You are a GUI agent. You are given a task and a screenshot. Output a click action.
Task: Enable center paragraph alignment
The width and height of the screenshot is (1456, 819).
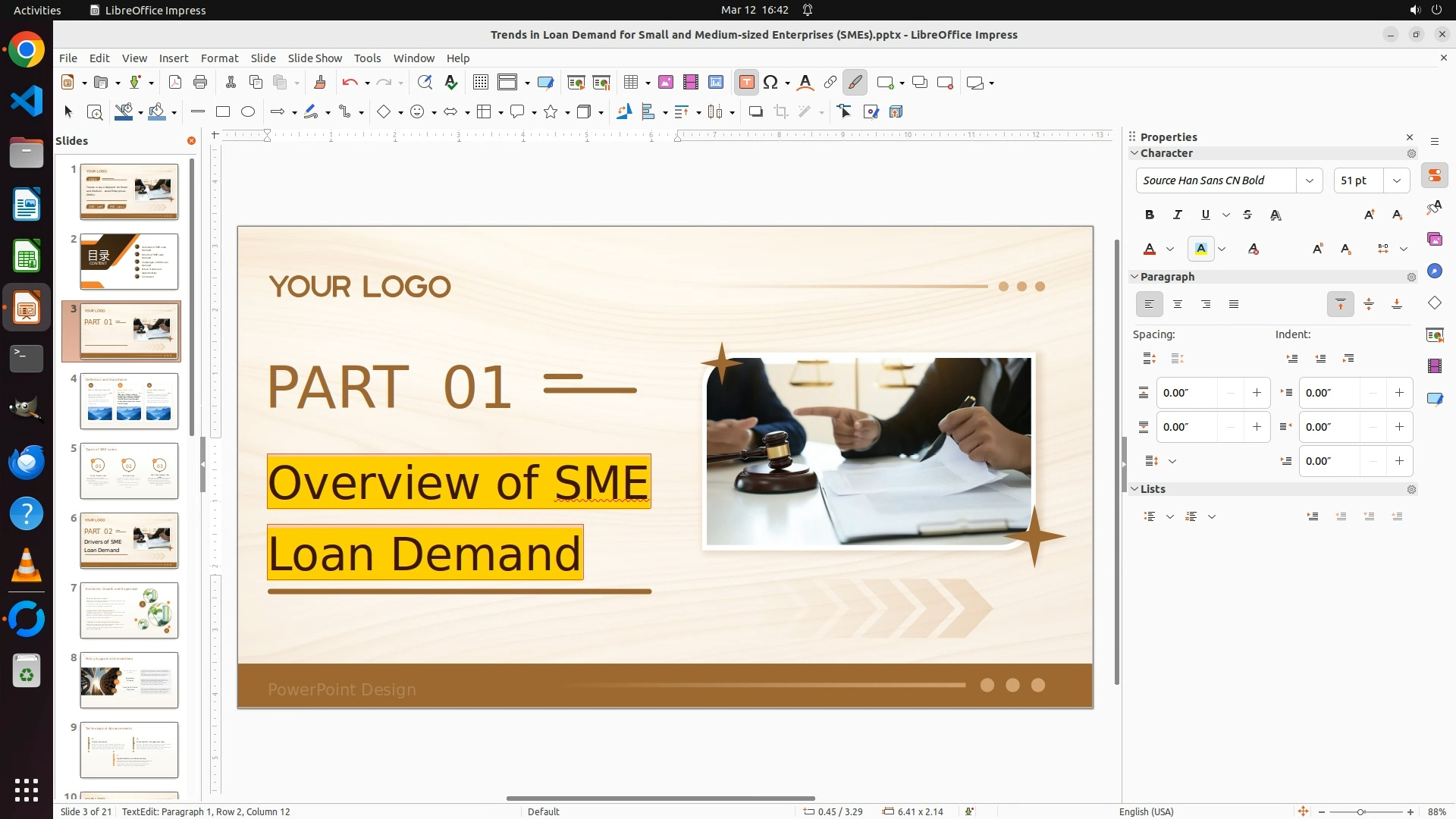[1178, 305]
